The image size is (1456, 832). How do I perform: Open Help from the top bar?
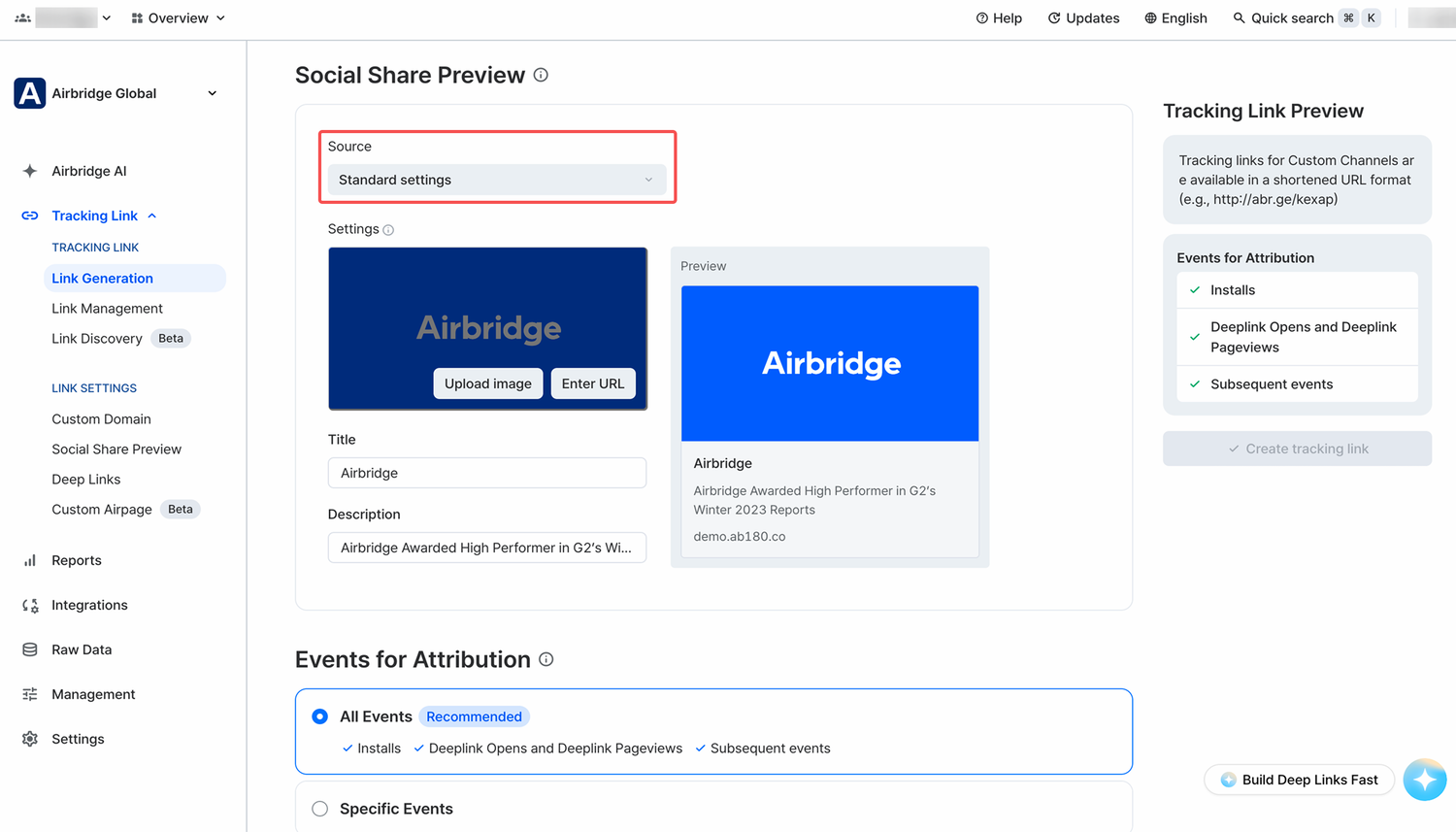[999, 18]
